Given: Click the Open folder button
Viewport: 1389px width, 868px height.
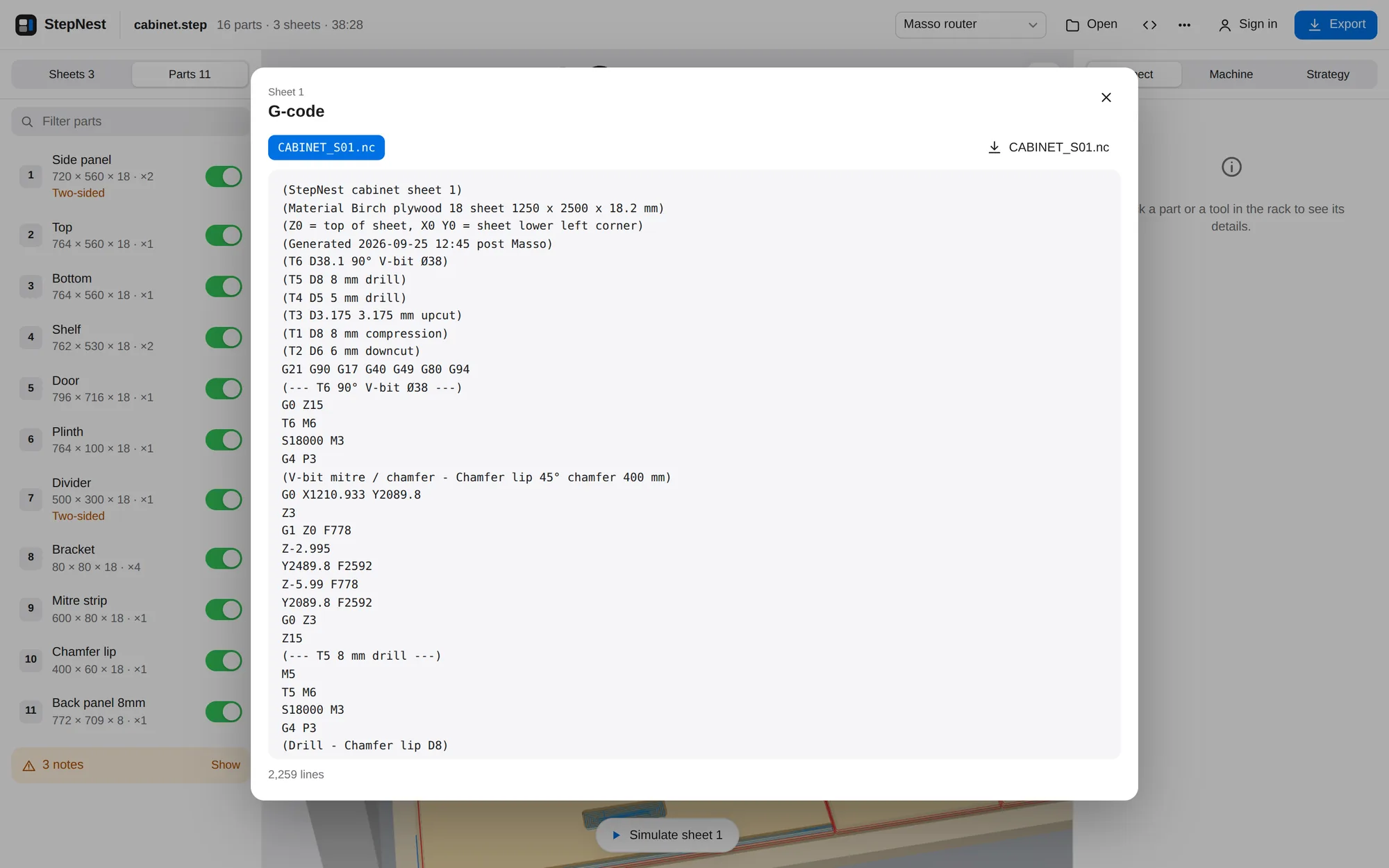Looking at the screenshot, I should [1092, 24].
